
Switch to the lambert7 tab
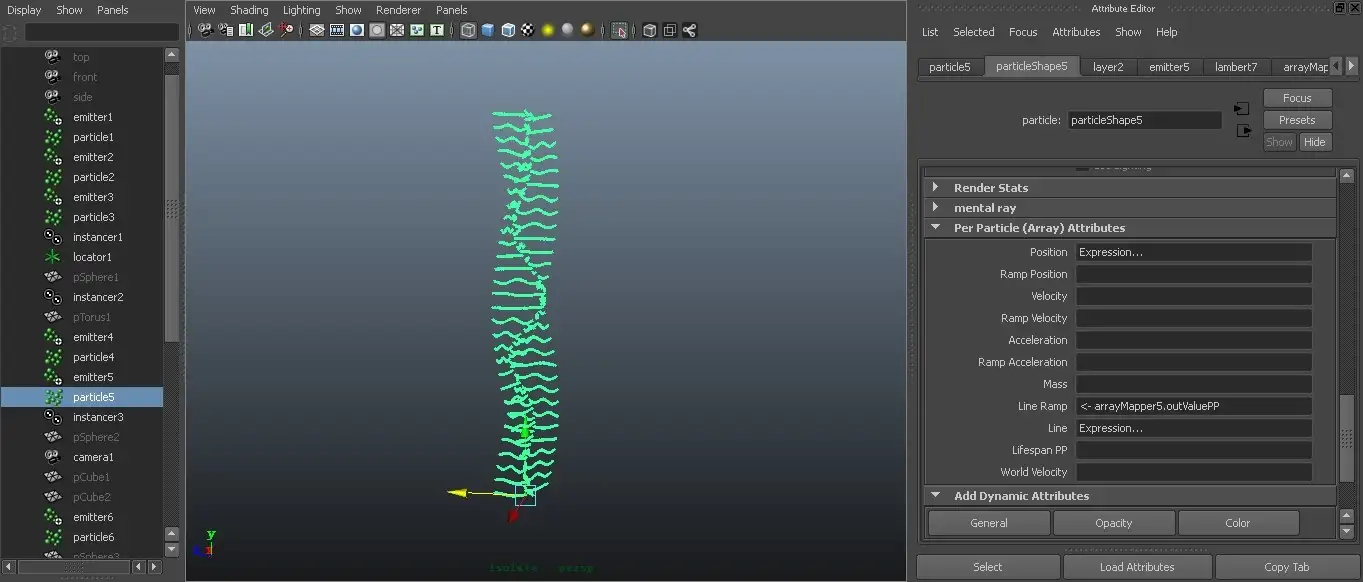pyautogui.click(x=1236, y=67)
